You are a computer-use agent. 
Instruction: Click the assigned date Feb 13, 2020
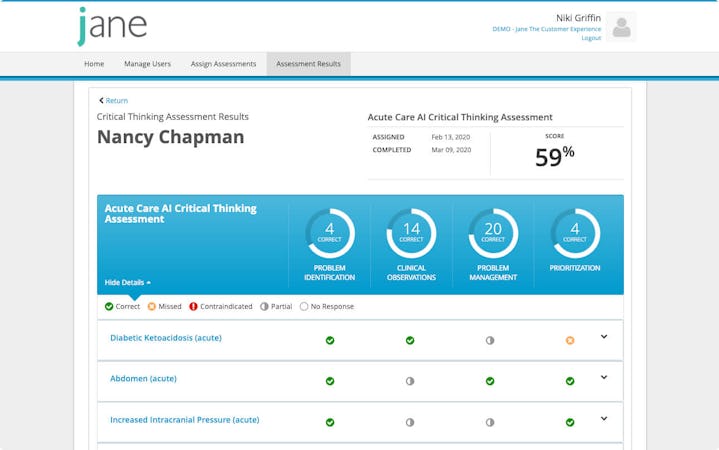click(x=451, y=137)
